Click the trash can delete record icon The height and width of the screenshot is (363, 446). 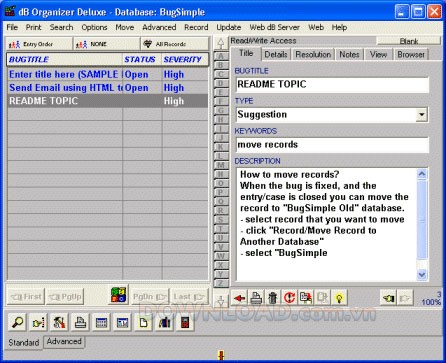[x=273, y=298]
